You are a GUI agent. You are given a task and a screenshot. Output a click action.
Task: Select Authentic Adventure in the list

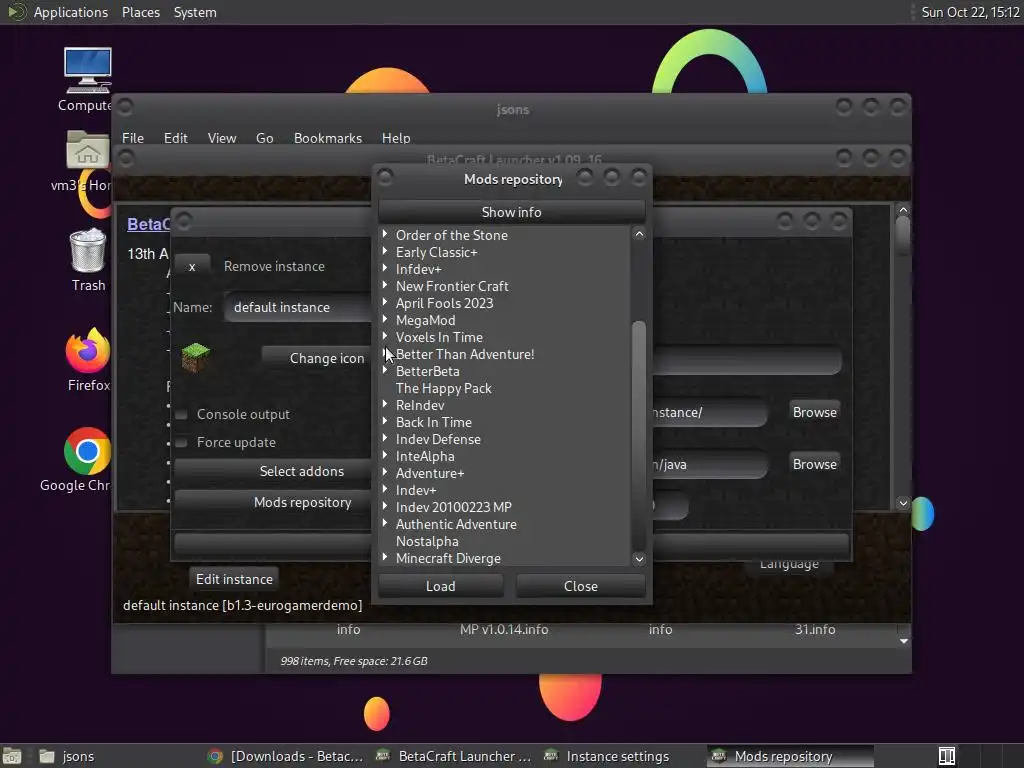coord(456,524)
